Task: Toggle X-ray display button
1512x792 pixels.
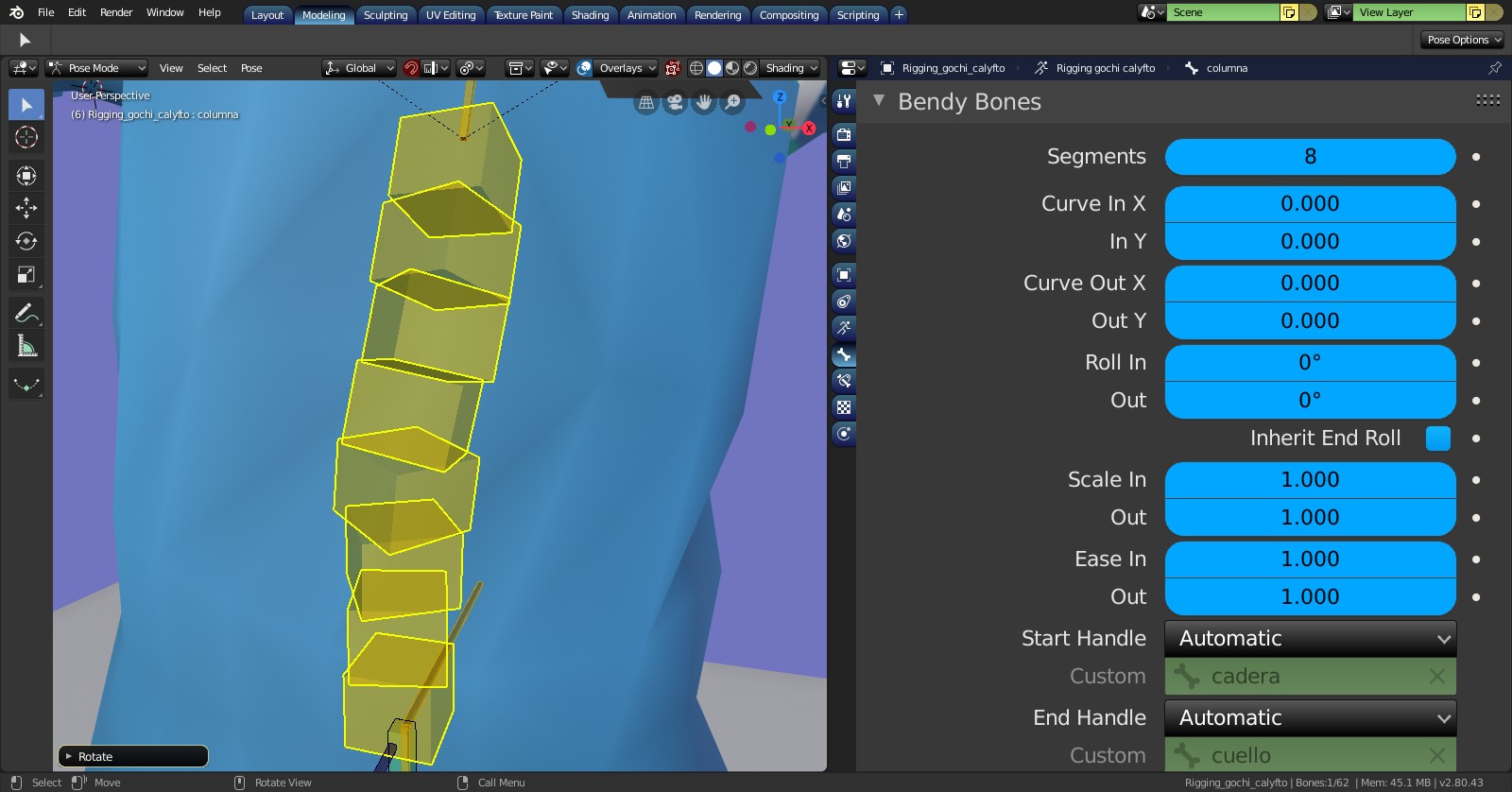Action: coord(672,68)
